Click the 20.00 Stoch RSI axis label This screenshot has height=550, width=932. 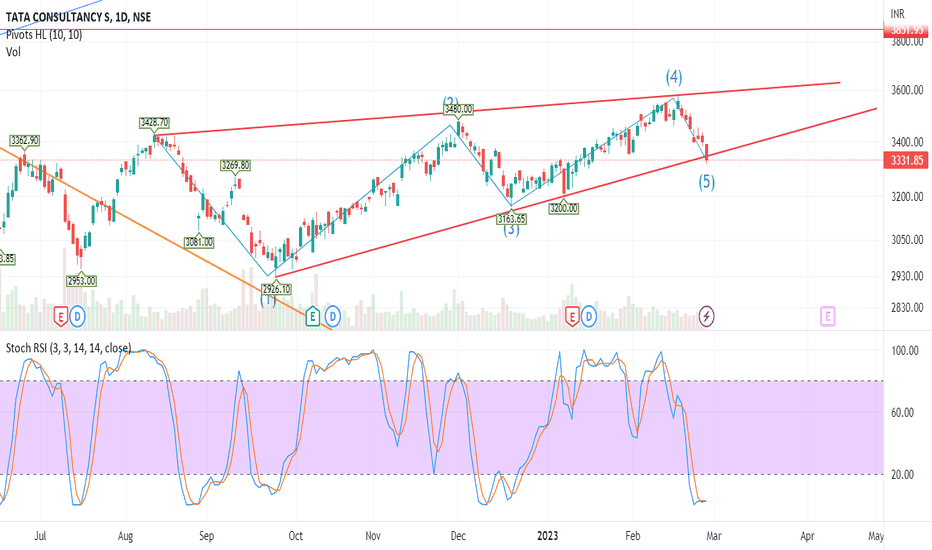903,474
